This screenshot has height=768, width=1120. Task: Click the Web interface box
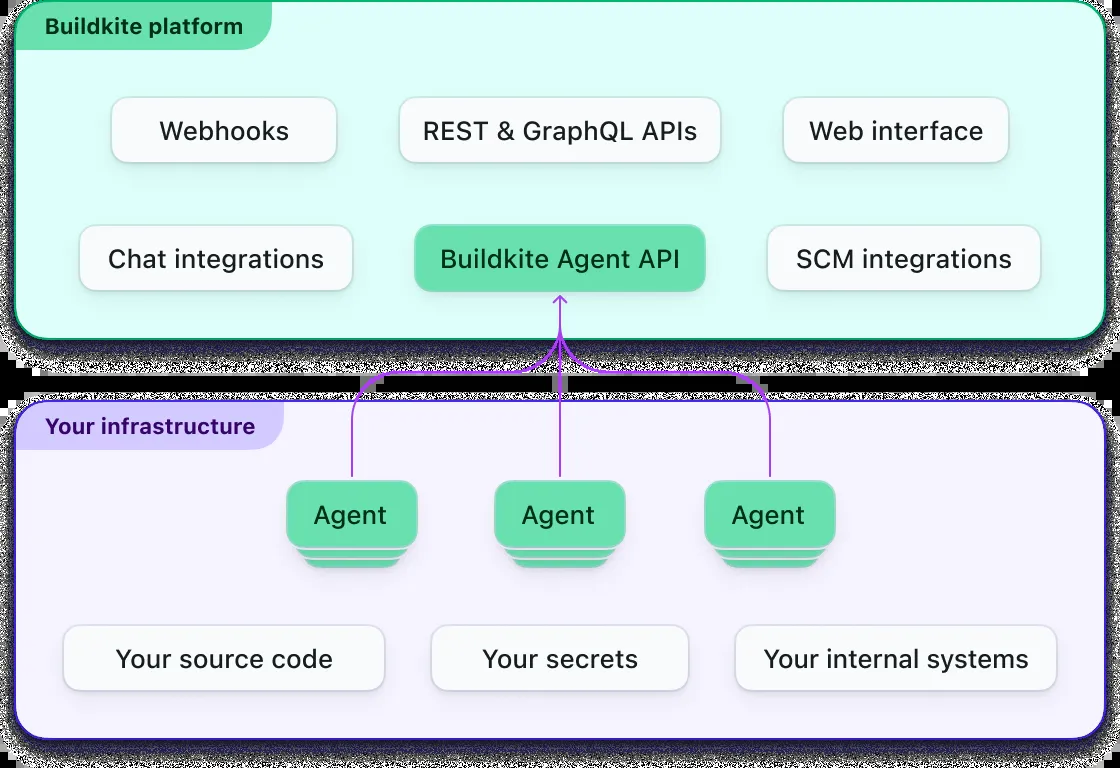[x=896, y=130]
